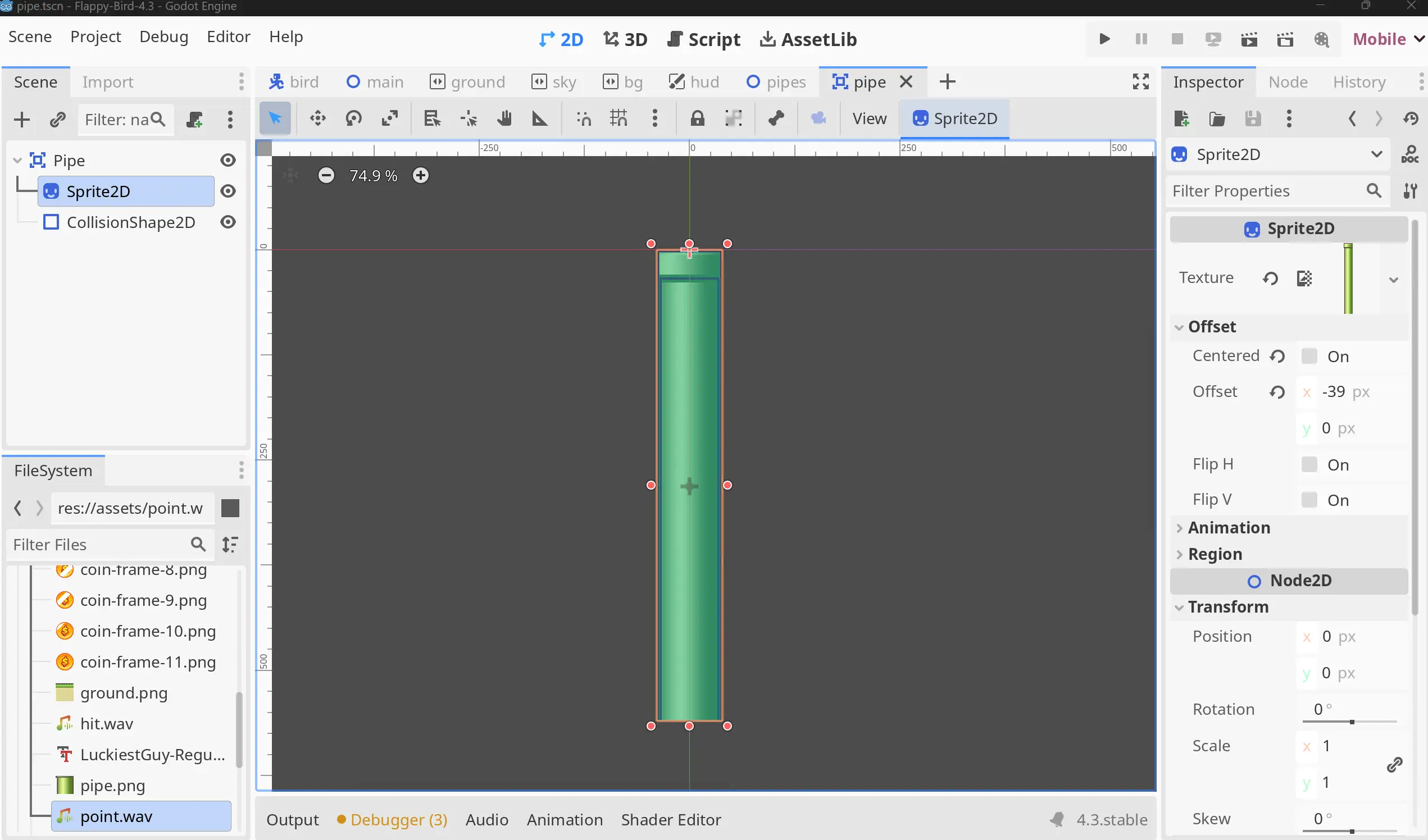Screen dimensions: 1428x840
Task: Switch to the Script workspace
Action: click(704, 40)
